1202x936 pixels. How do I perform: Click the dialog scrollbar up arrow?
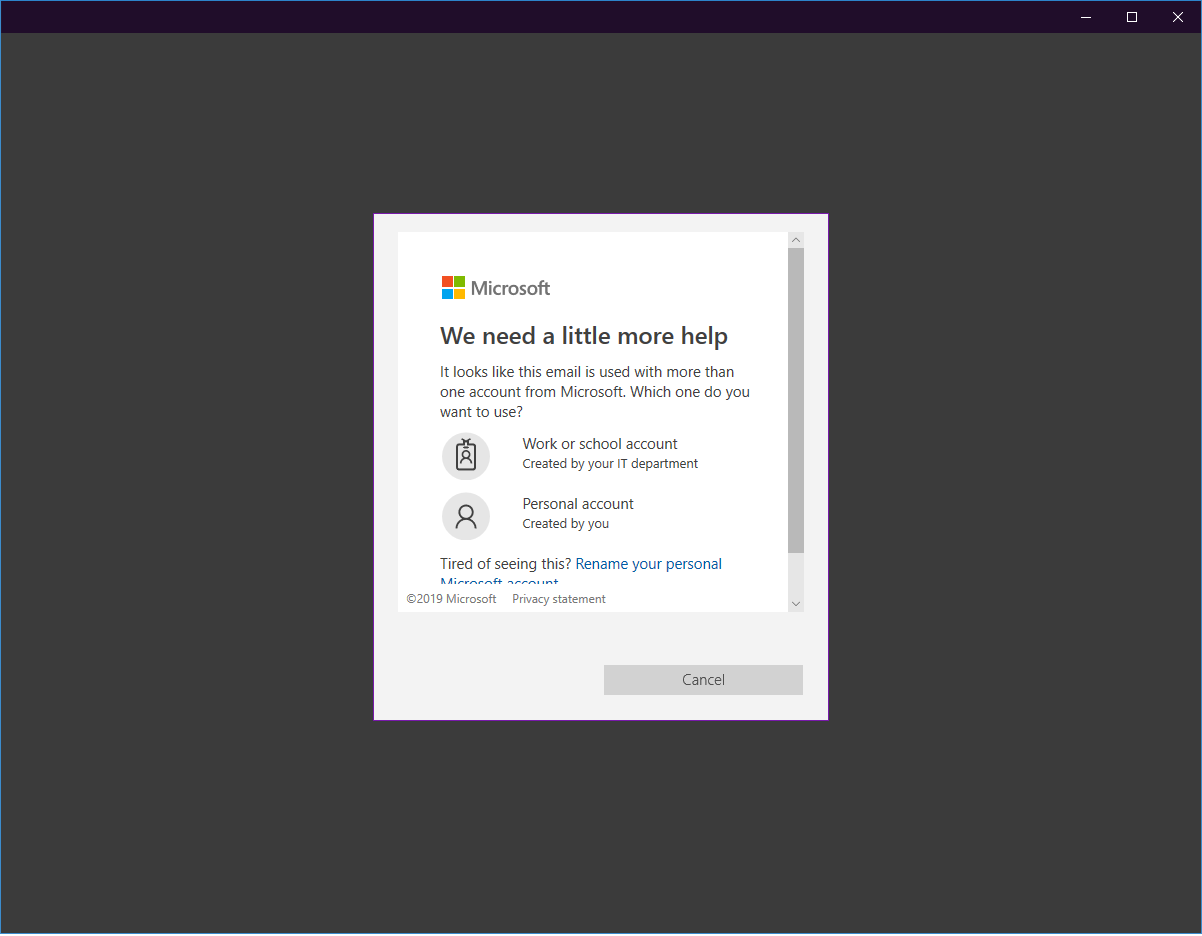coord(796,240)
